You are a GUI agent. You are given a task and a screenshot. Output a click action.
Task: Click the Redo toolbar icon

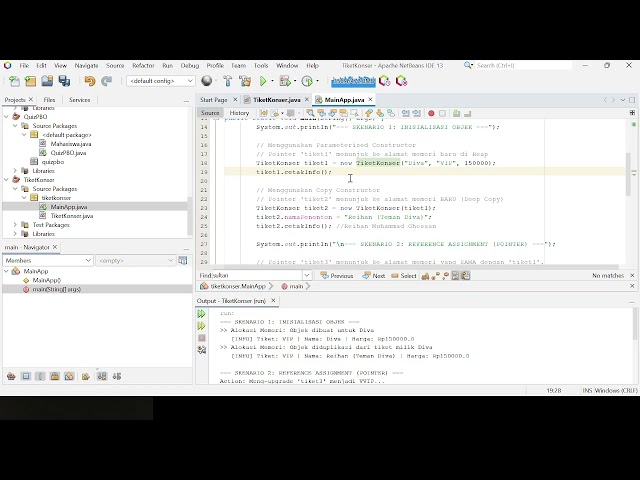[107, 81]
